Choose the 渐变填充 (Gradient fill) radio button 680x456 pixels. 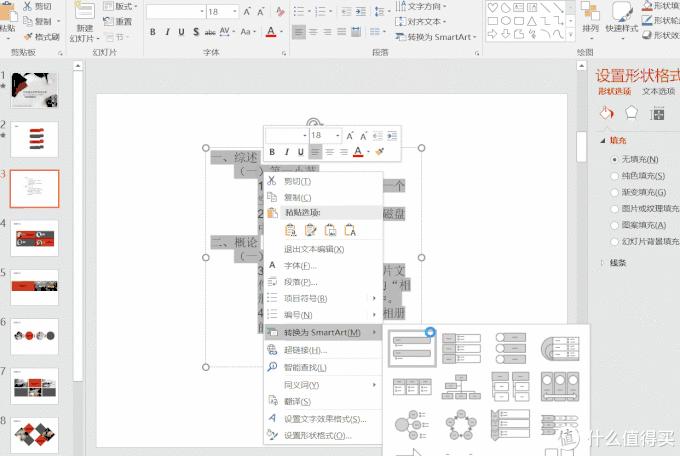pos(614,193)
